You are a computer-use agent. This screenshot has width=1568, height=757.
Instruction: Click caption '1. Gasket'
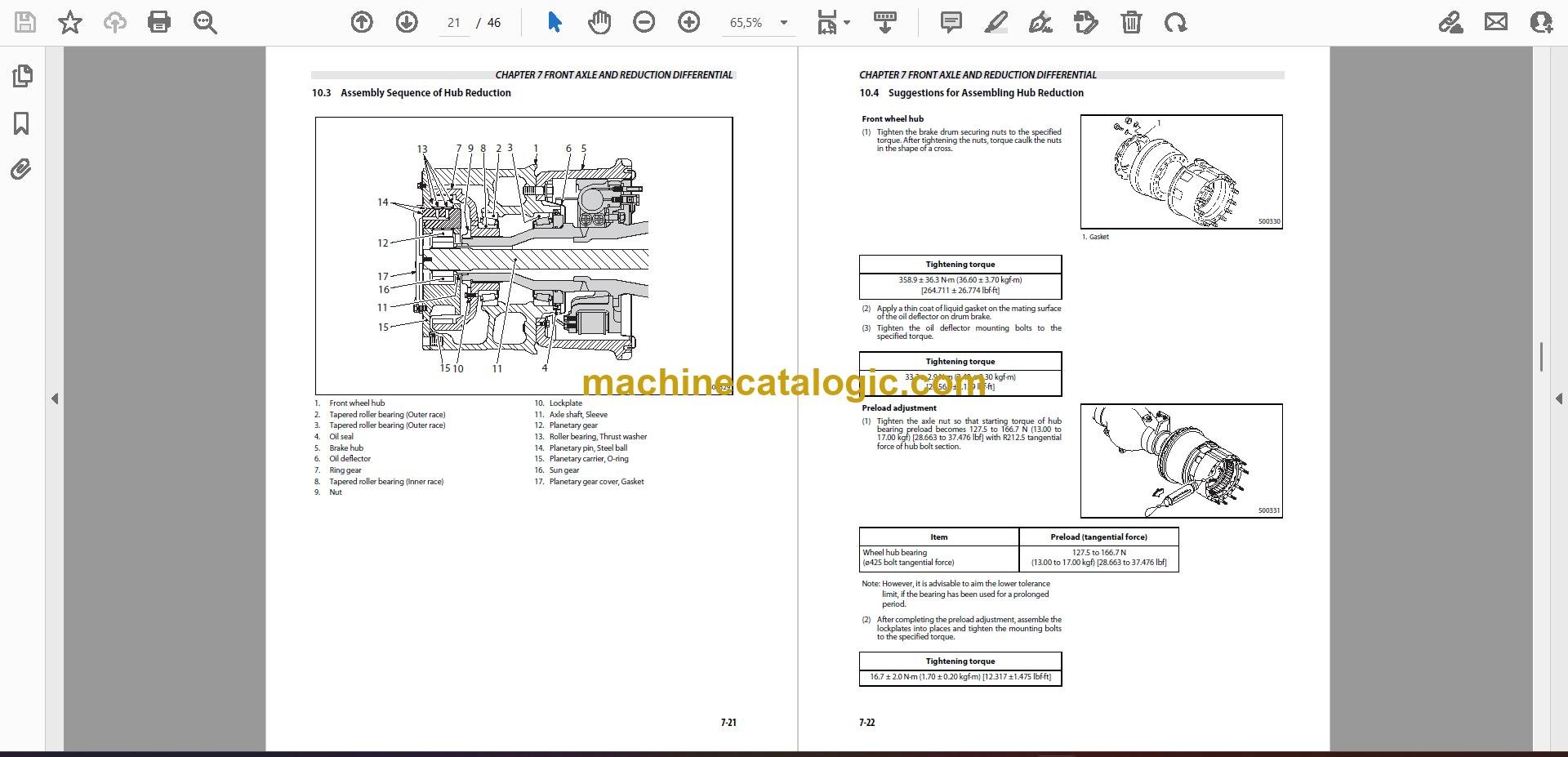1096,238
